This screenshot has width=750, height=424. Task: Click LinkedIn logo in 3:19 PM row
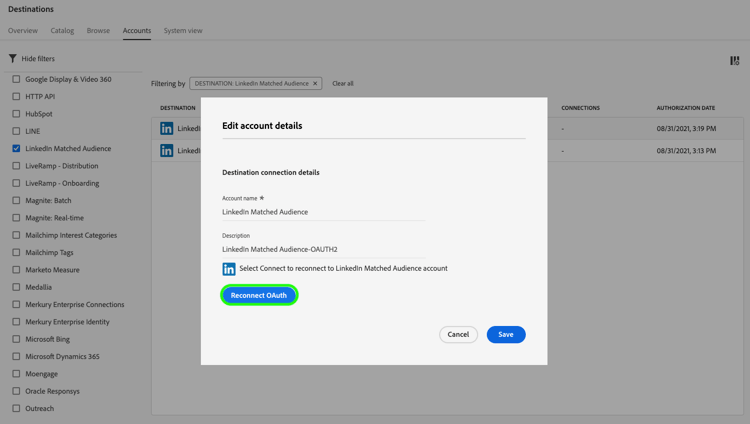point(166,128)
